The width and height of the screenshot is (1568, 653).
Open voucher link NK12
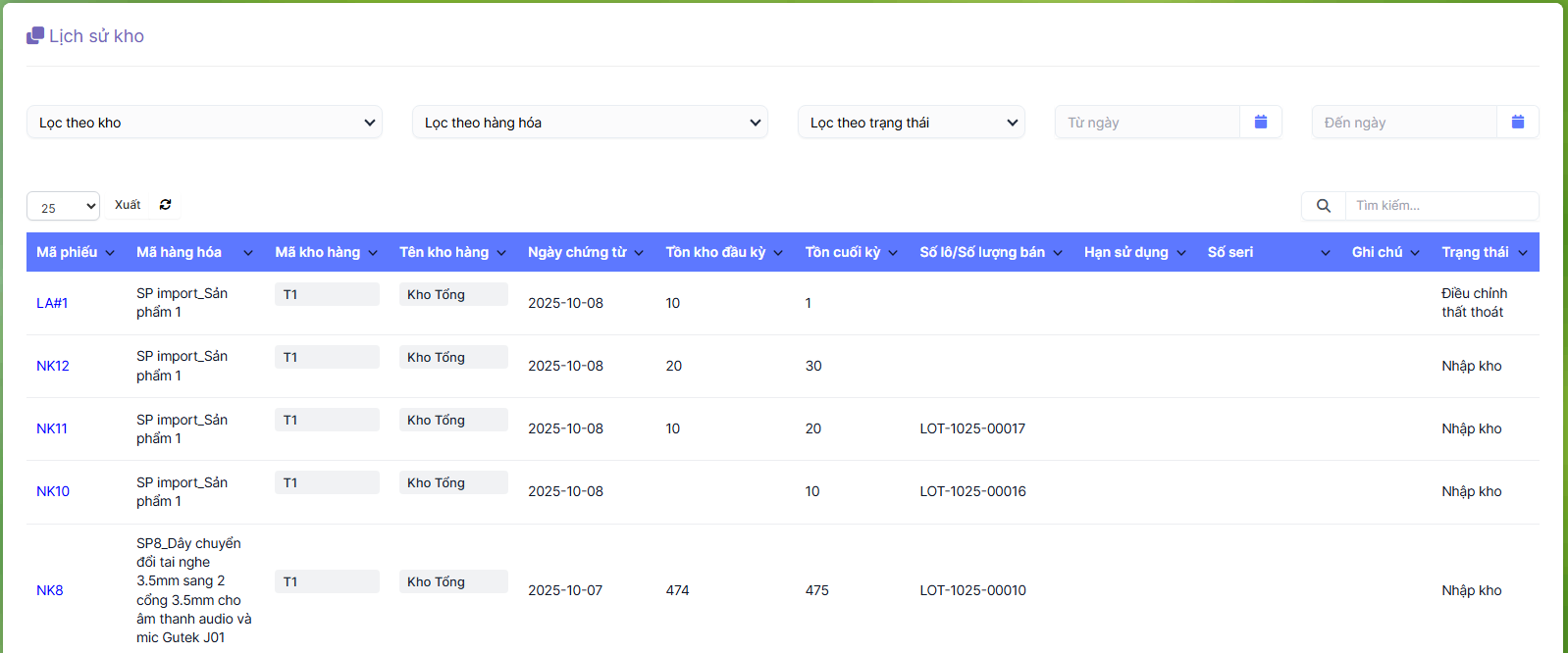tap(53, 366)
